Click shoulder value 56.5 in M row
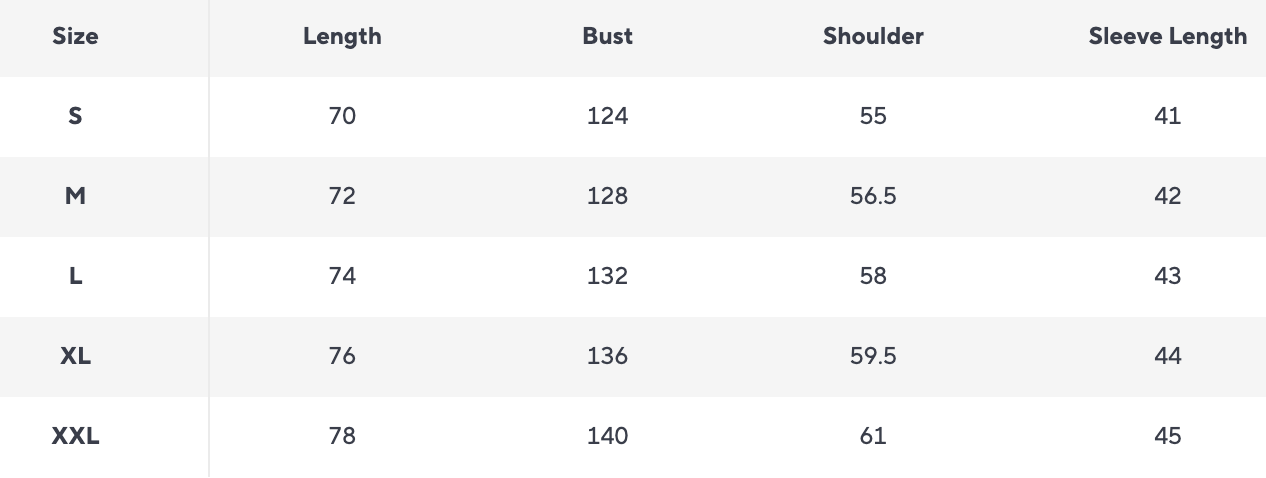This screenshot has width=1266, height=478. [x=873, y=196]
